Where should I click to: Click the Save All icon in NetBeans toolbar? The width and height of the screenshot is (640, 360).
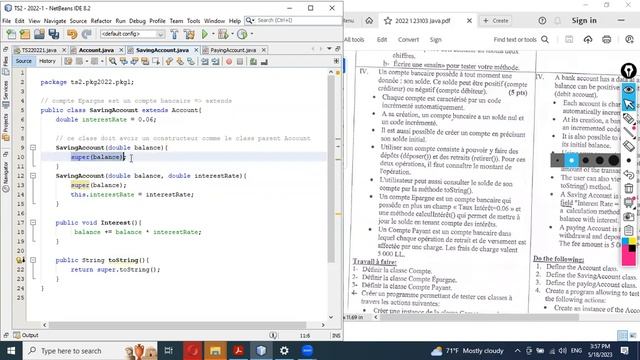click(x=53, y=34)
